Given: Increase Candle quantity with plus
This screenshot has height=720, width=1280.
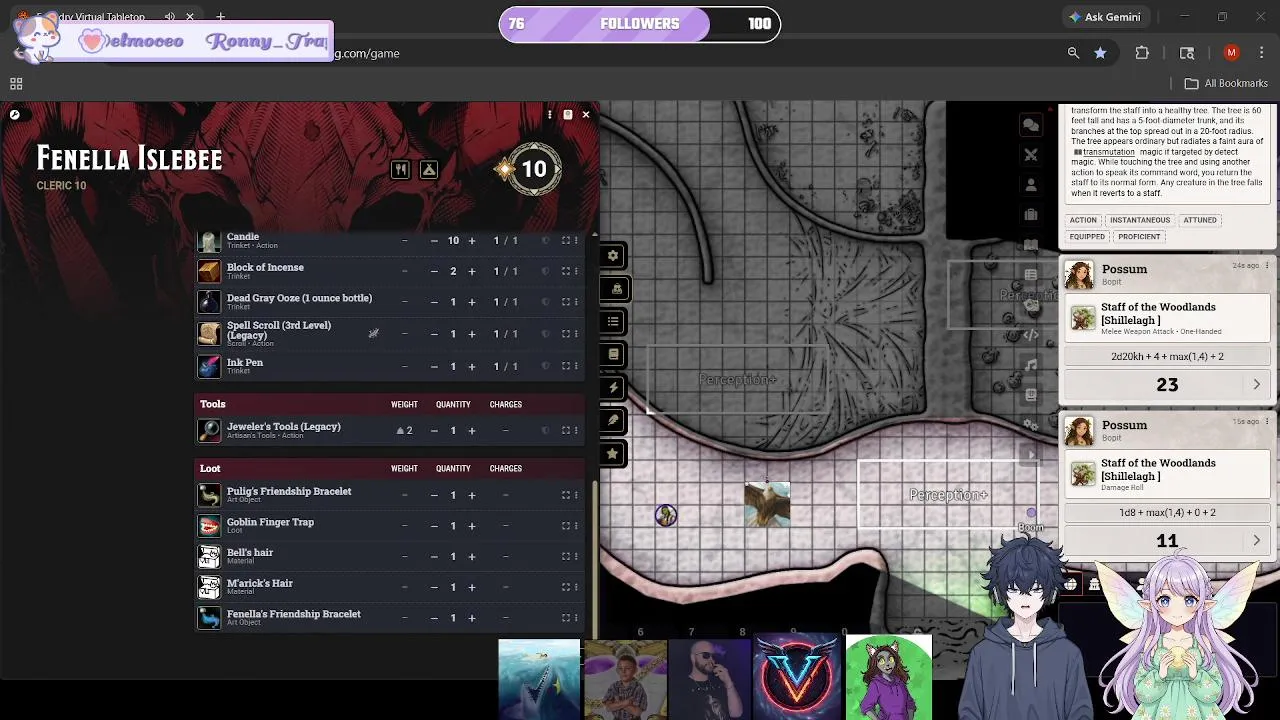Looking at the screenshot, I should (472, 241).
